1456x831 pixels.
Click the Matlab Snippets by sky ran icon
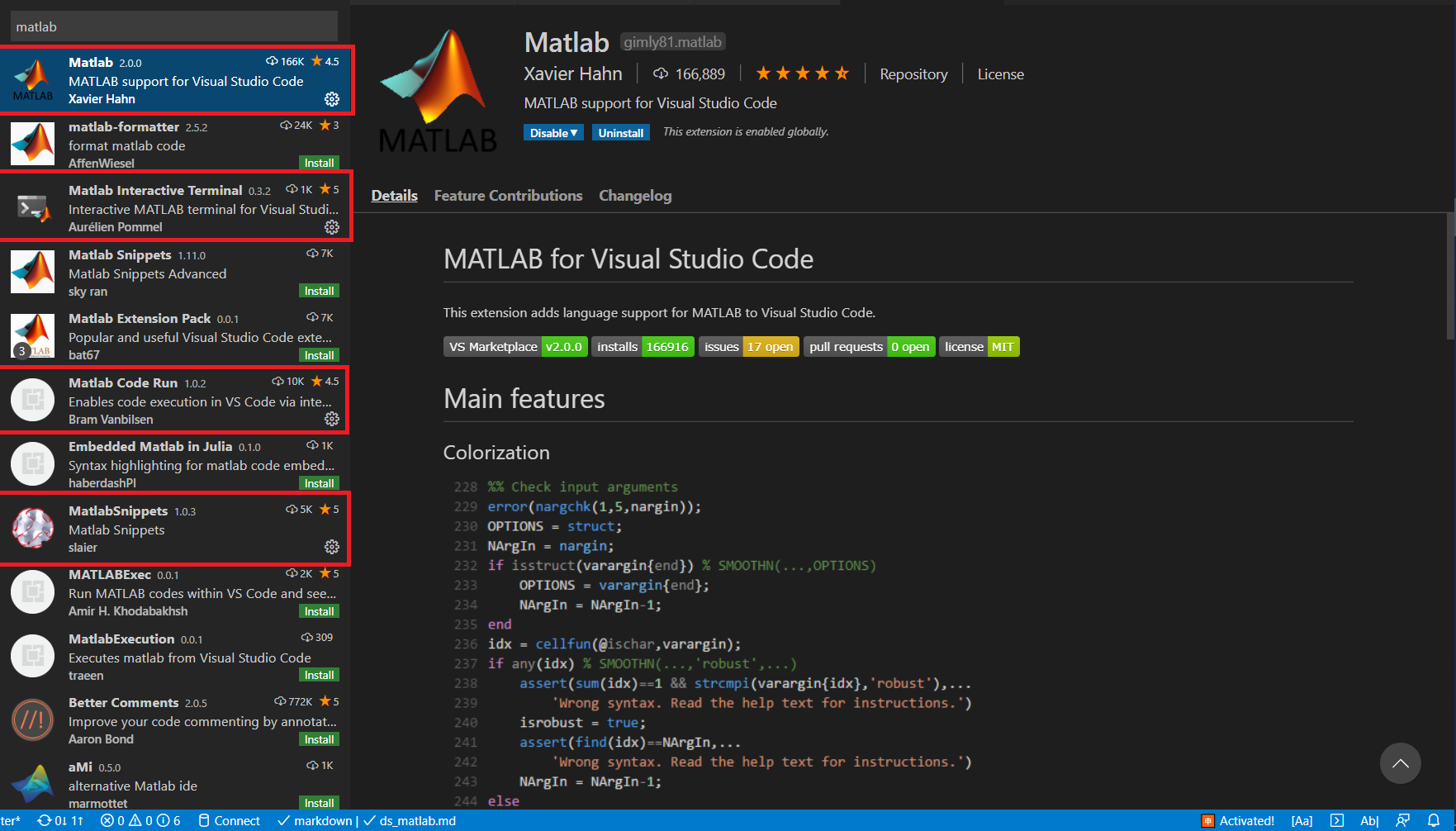33,272
